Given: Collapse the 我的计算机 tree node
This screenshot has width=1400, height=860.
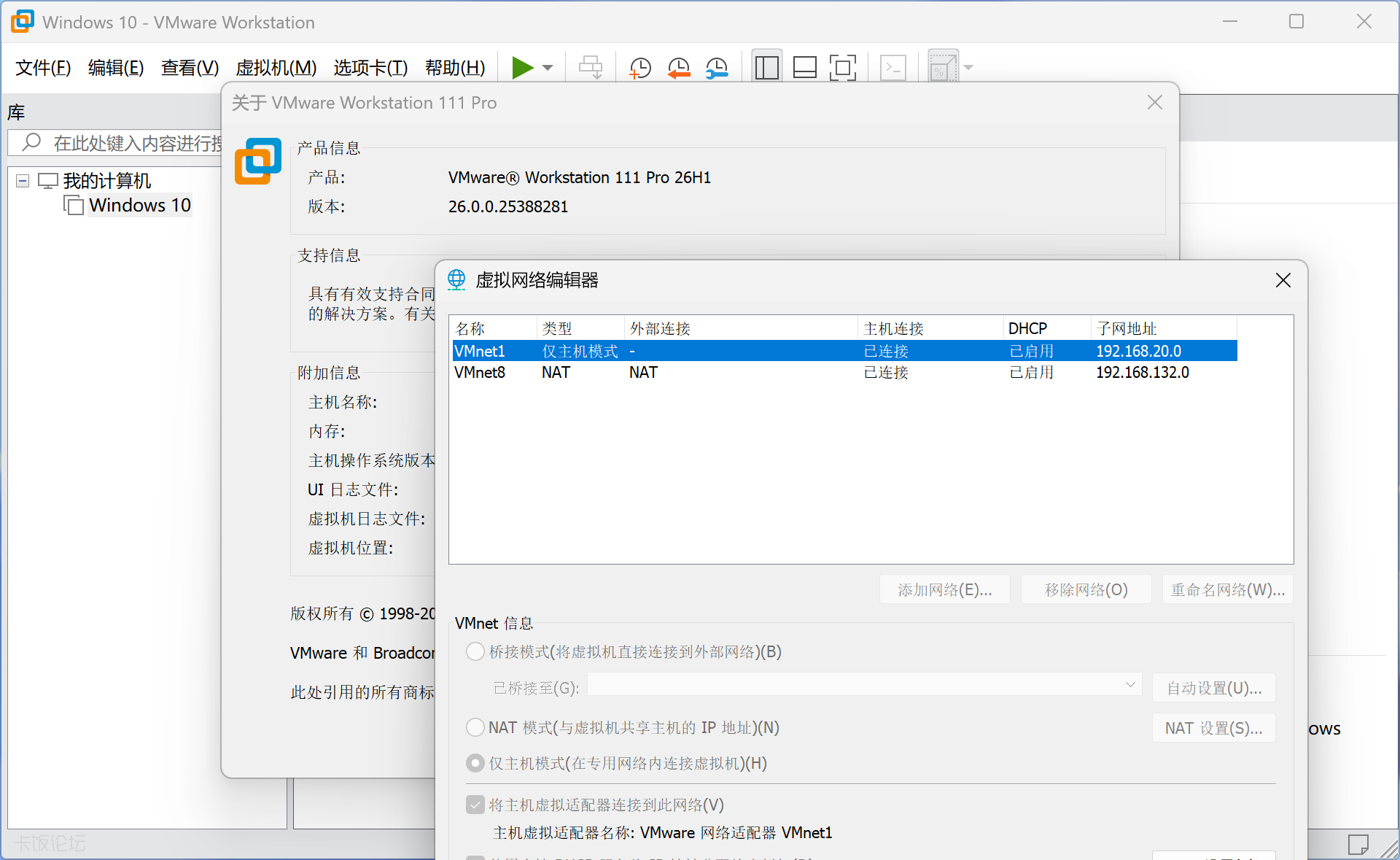Looking at the screenshot, I should (x=23, y=180).
